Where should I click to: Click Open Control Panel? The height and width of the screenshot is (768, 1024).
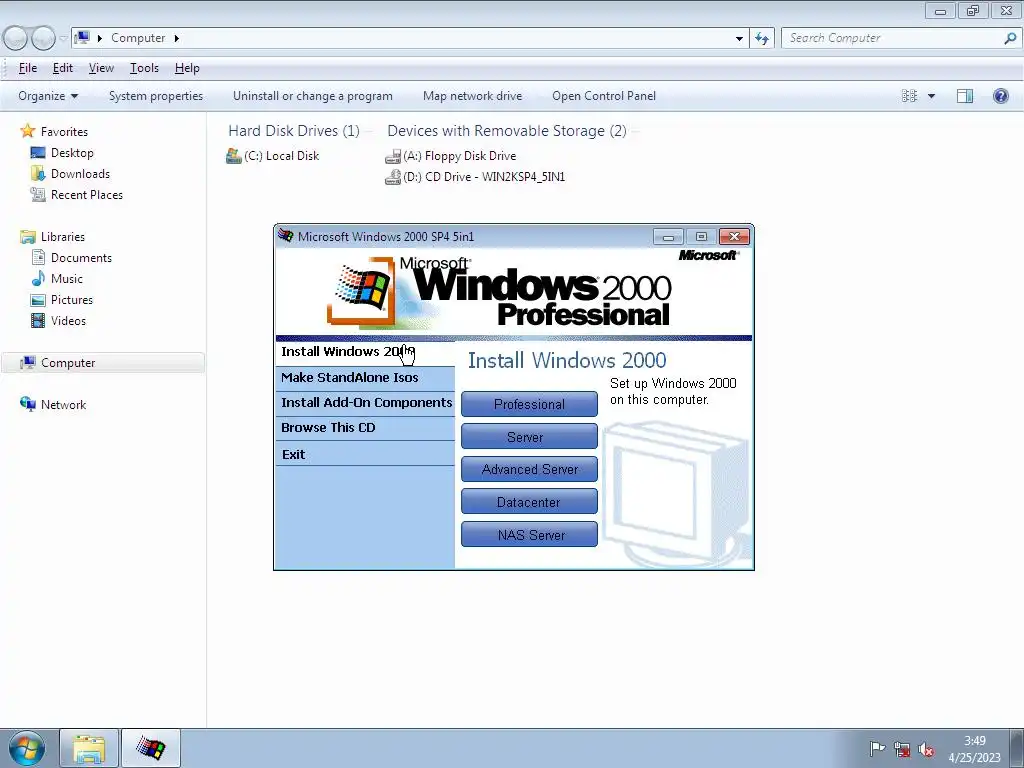(604, 96)
